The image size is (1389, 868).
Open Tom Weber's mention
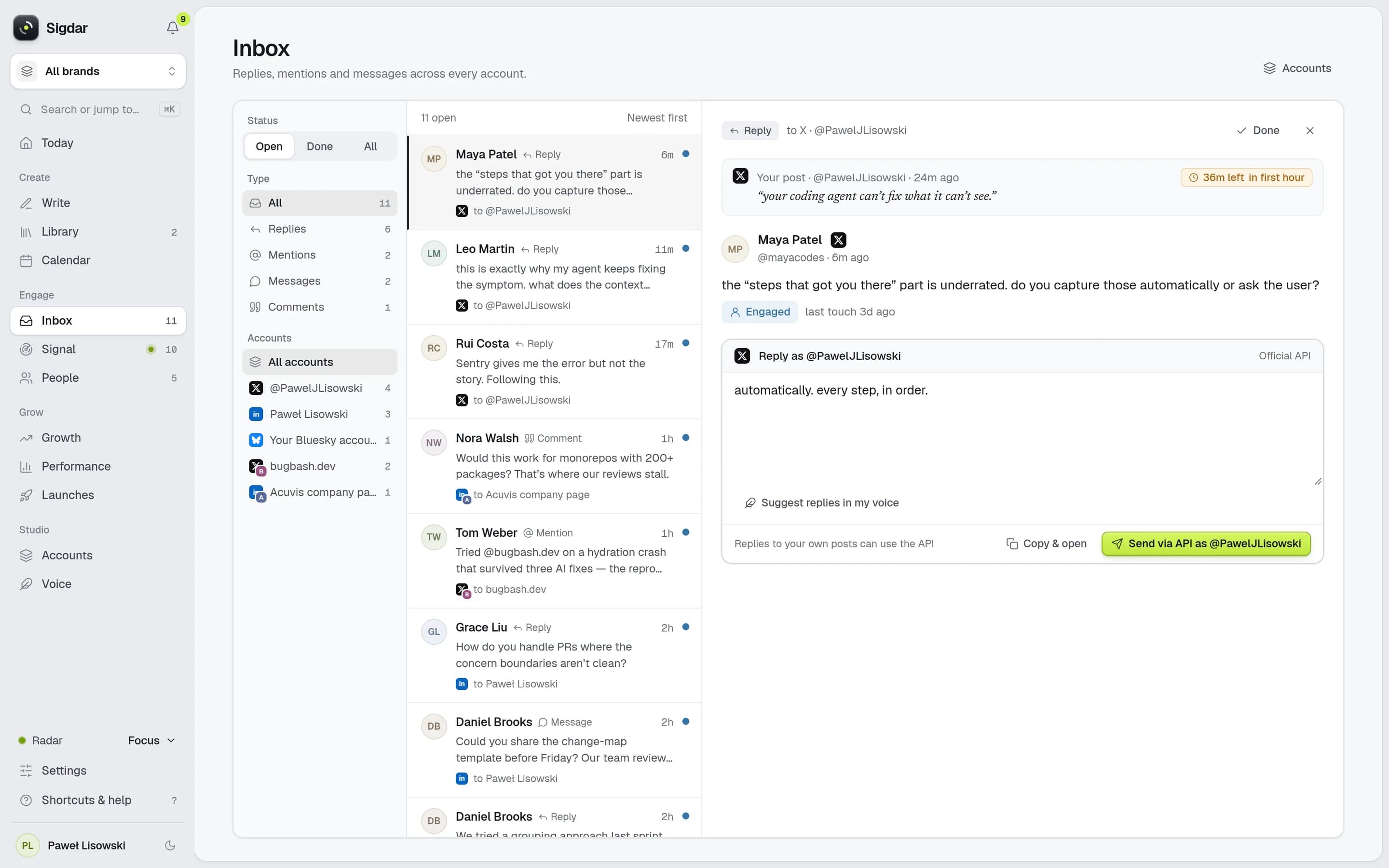(x=555, y=561)
